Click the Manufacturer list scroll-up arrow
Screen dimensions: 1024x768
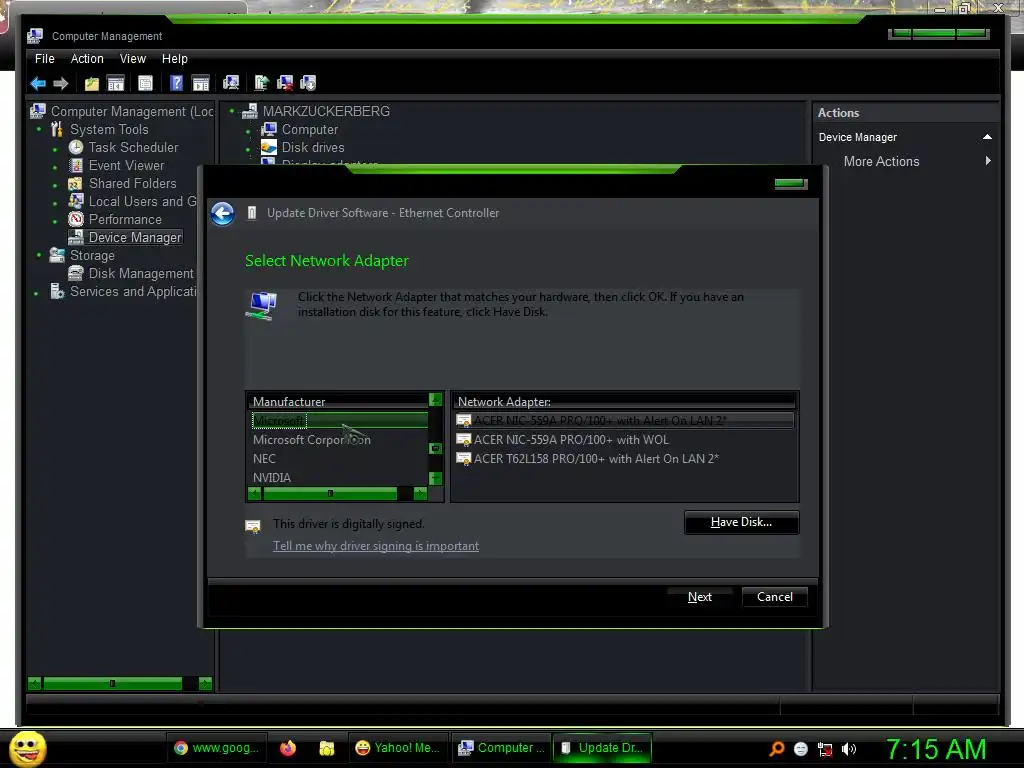436,399
